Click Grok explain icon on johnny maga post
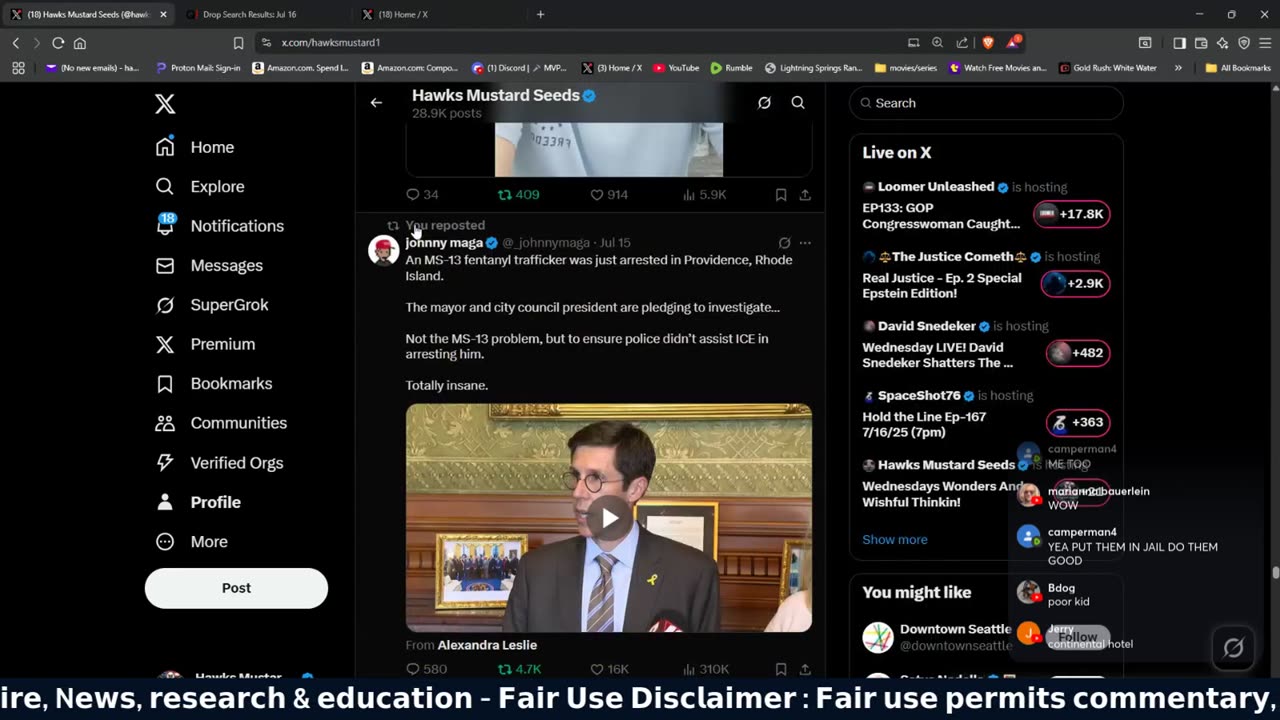 click(784, 243)
